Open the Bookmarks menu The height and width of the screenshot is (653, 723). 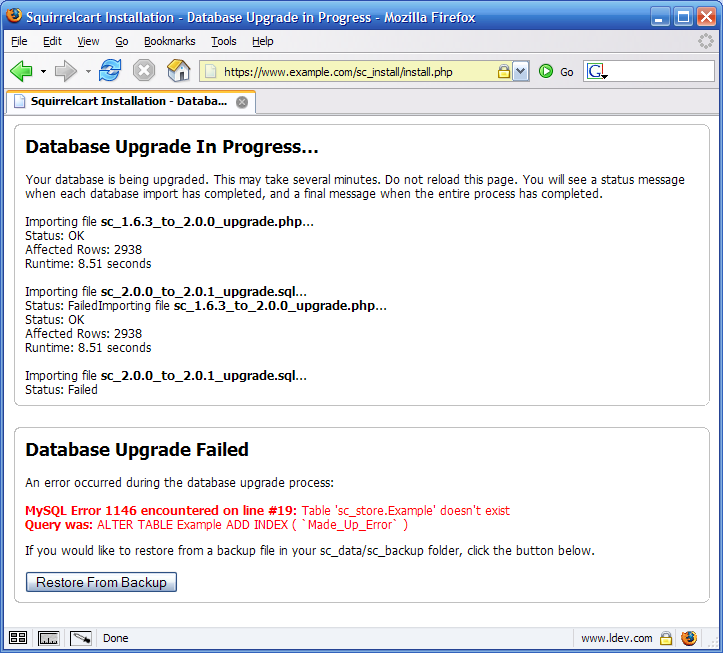pyautogui.click(x=169, y=41)
